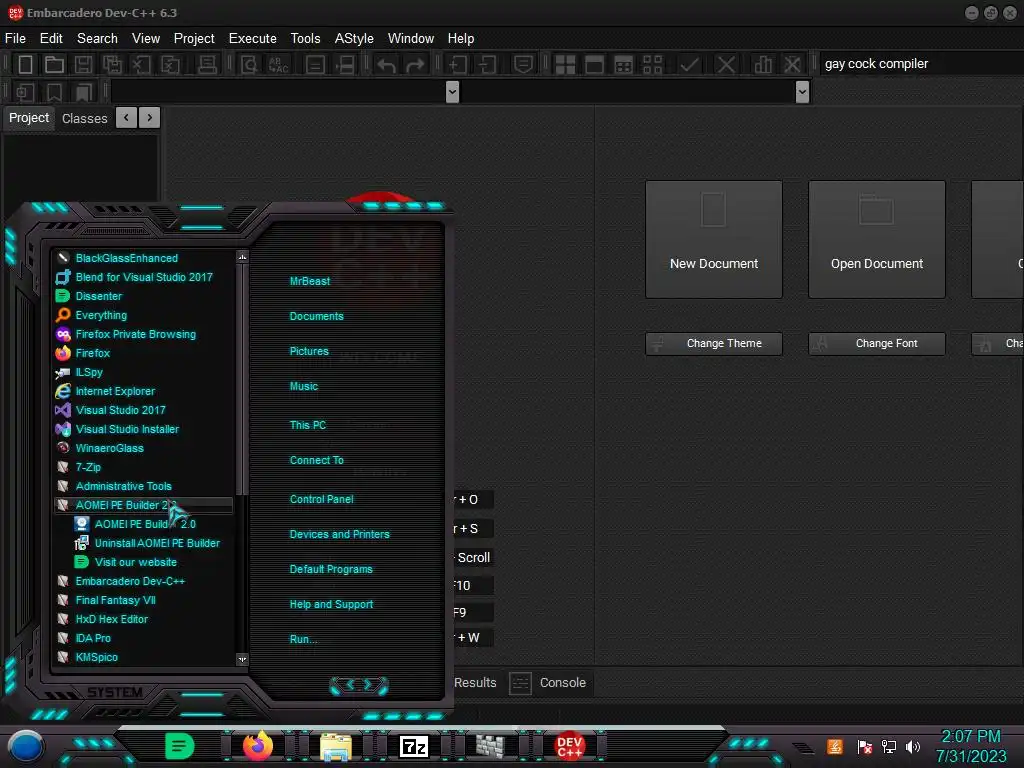This screenshot has height=768, width=1024.
Task: Launch ILSpy from the start menu
Action: click(x=89, y=372)
